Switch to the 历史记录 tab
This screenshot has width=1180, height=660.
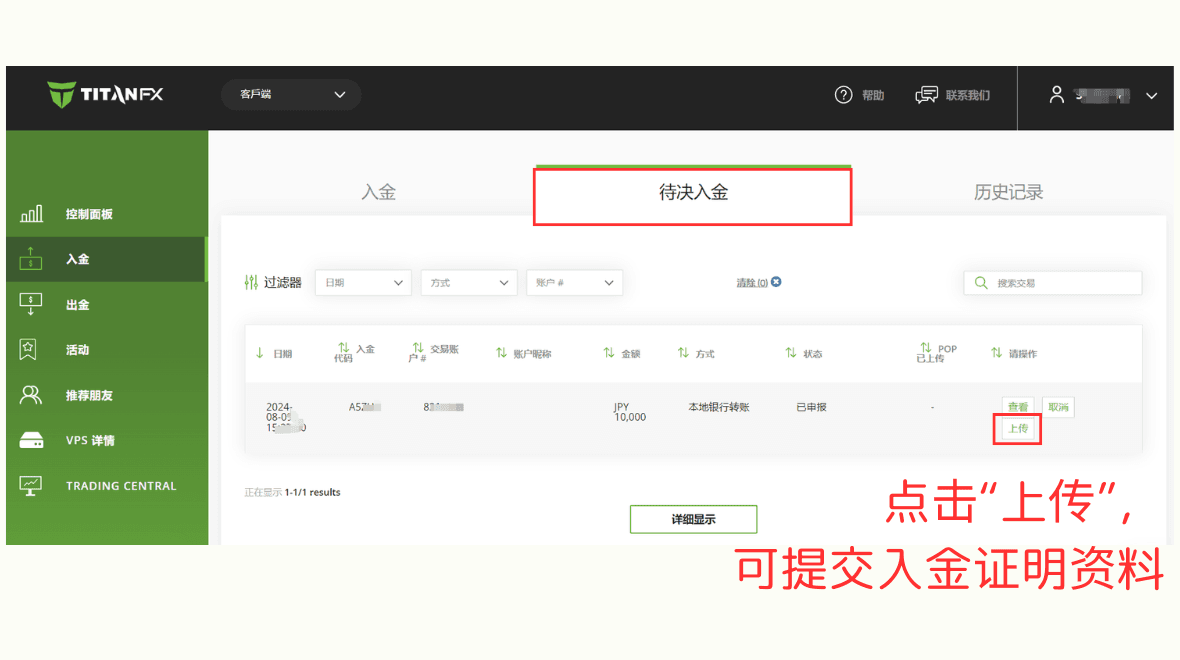pos(1009,191)
